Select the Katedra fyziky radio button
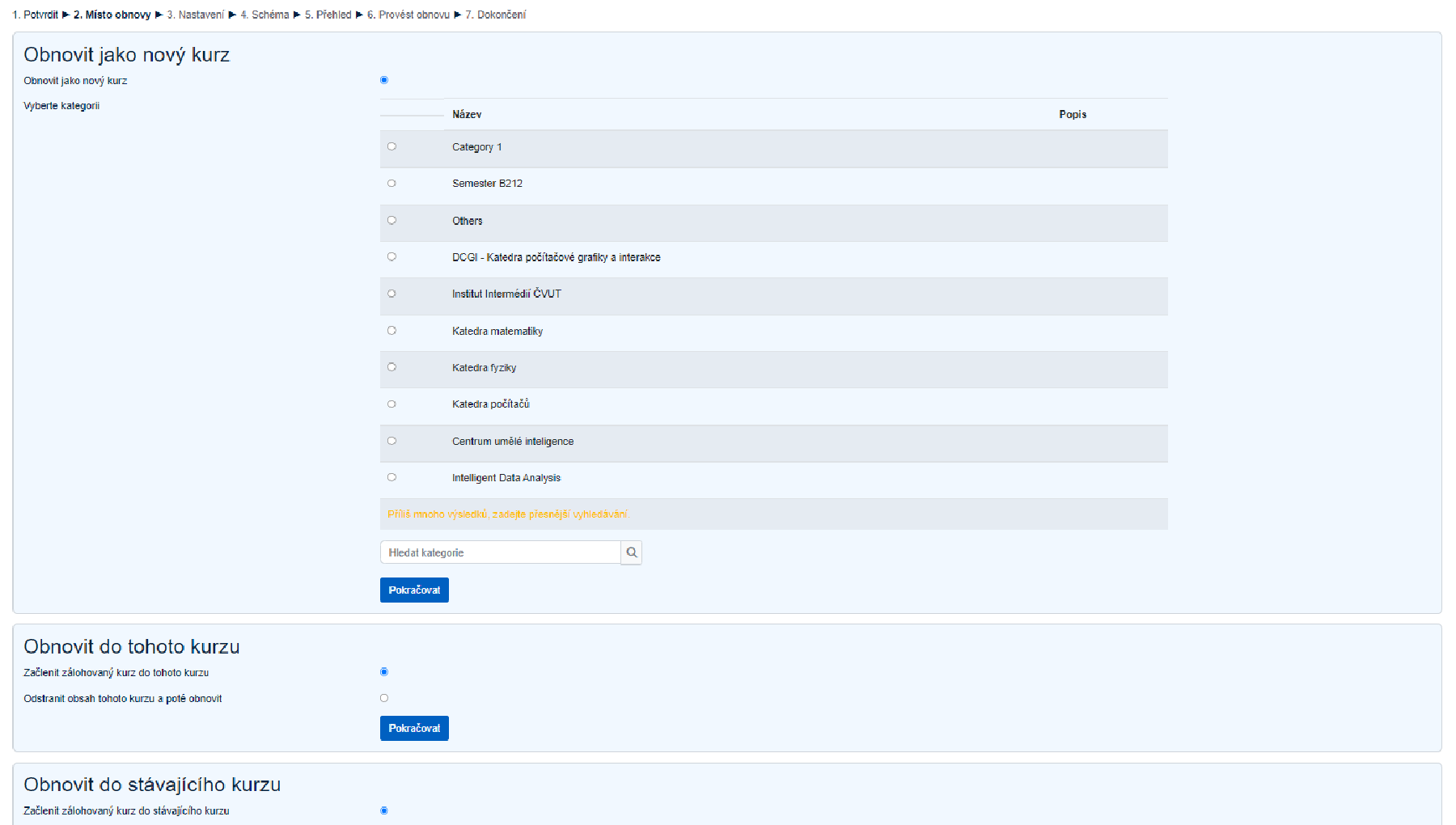 tap(392, 367)
